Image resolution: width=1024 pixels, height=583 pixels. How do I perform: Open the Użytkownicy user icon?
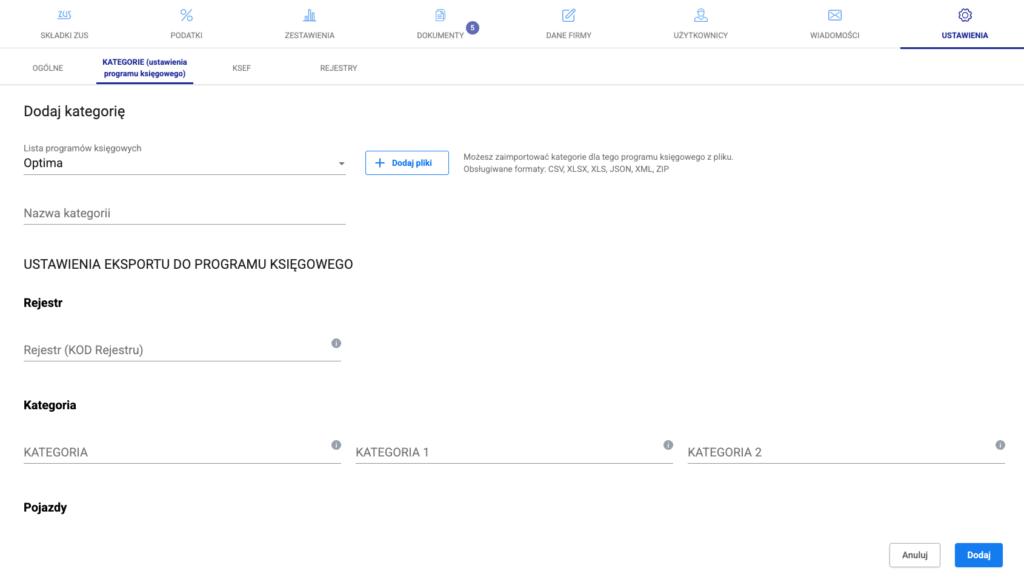701,15
